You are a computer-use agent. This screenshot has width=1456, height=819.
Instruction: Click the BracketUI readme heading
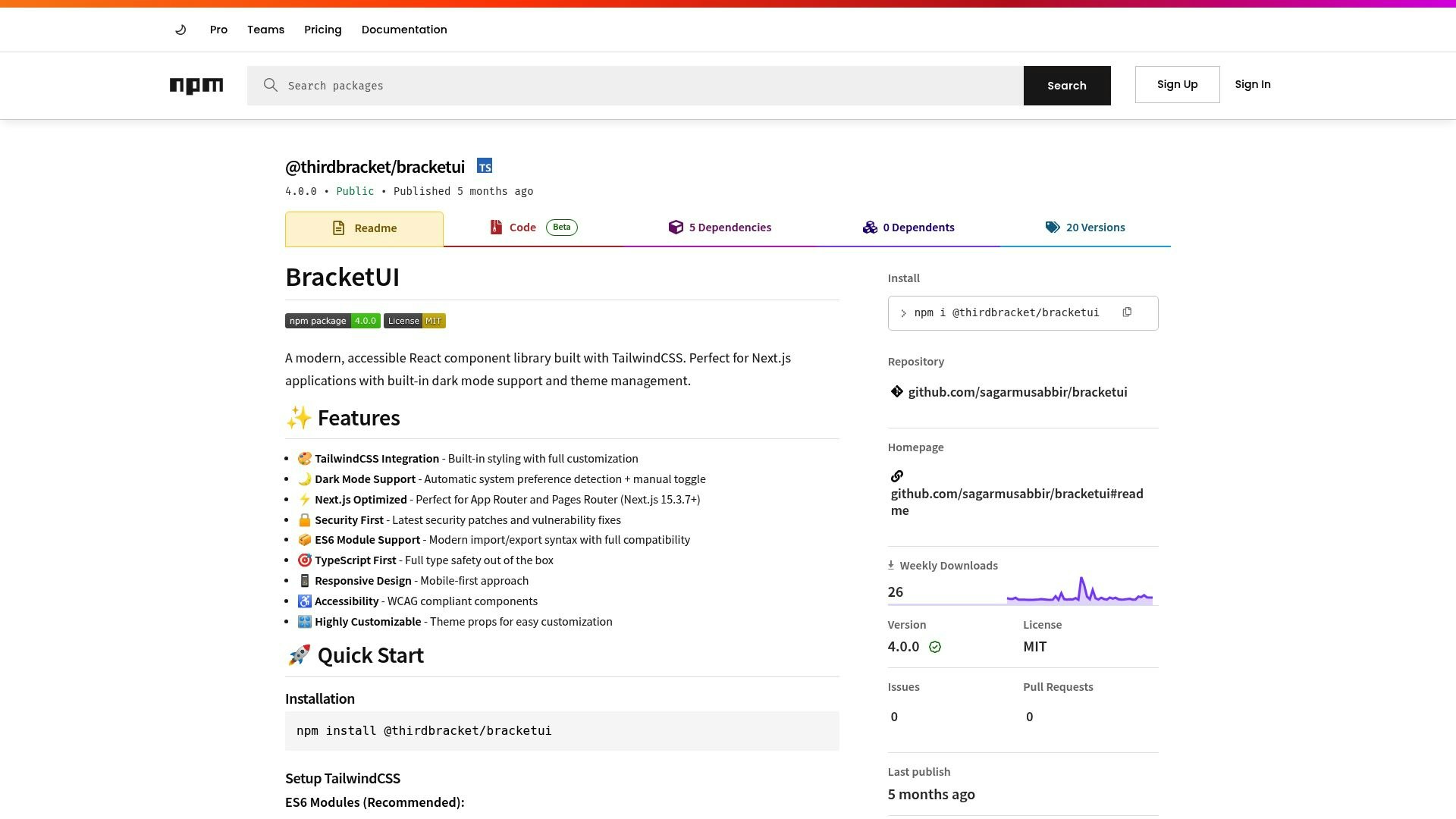click(343, 278)
